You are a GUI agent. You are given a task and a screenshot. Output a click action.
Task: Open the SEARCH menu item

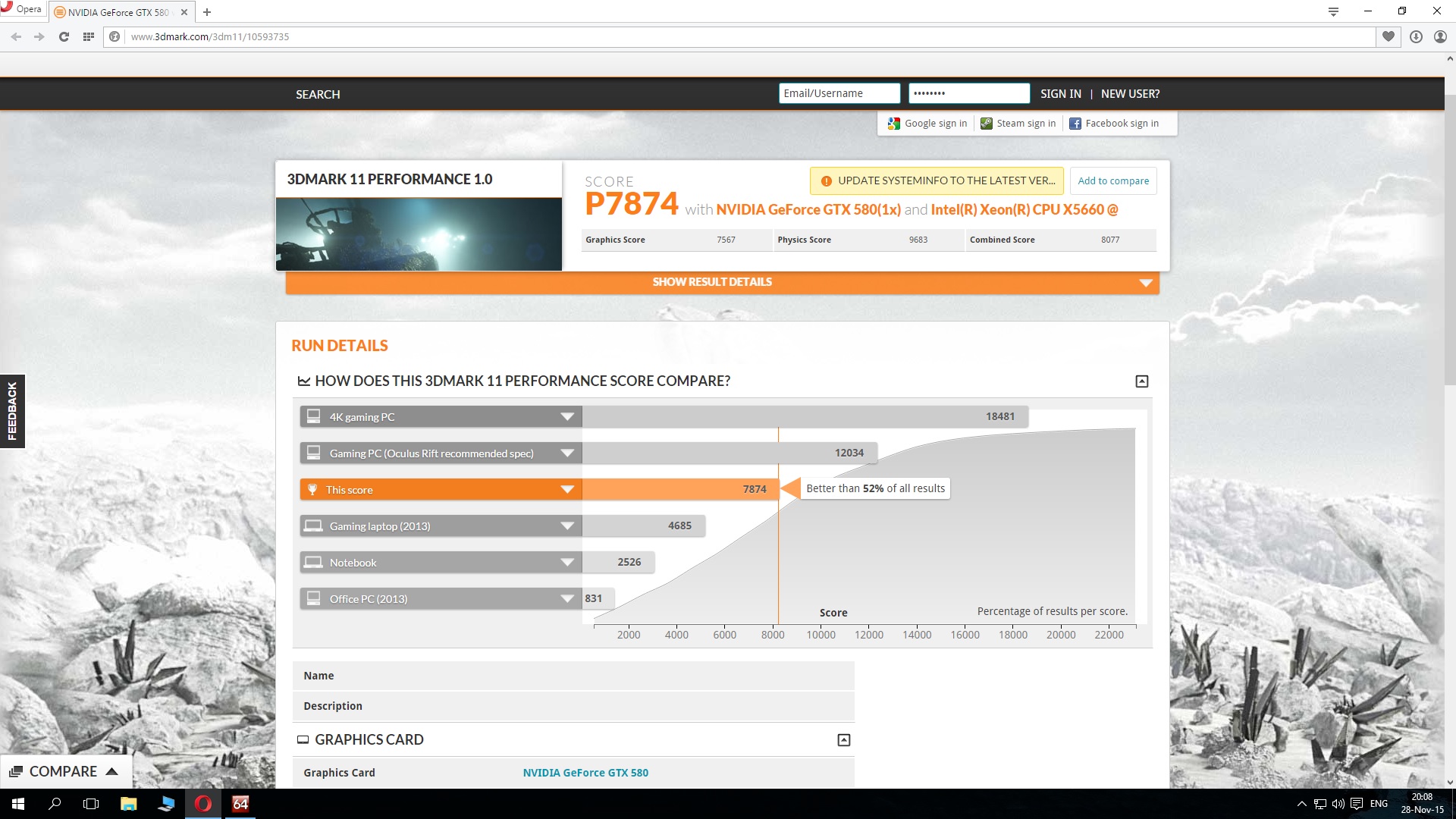click(x=318, y=94)
